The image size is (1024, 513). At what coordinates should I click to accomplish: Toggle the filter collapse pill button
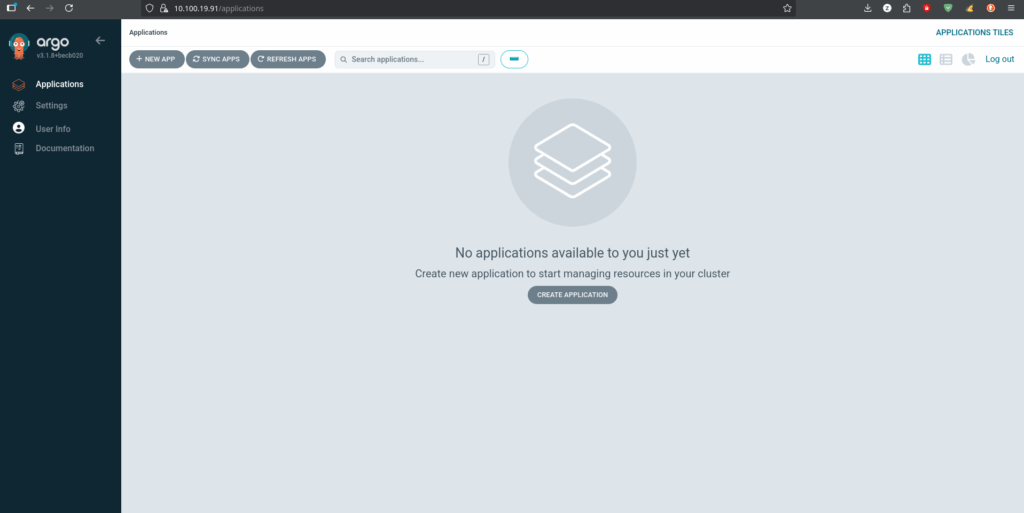(514, 59)
